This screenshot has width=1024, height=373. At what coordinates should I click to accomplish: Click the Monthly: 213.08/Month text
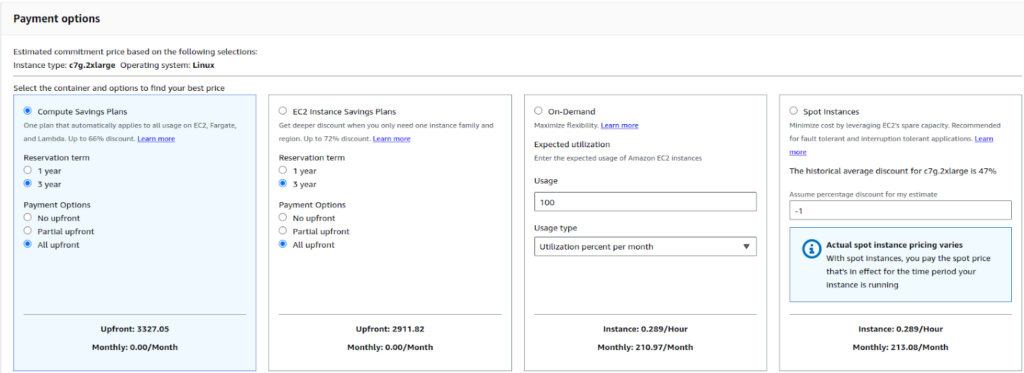(901, 347)
